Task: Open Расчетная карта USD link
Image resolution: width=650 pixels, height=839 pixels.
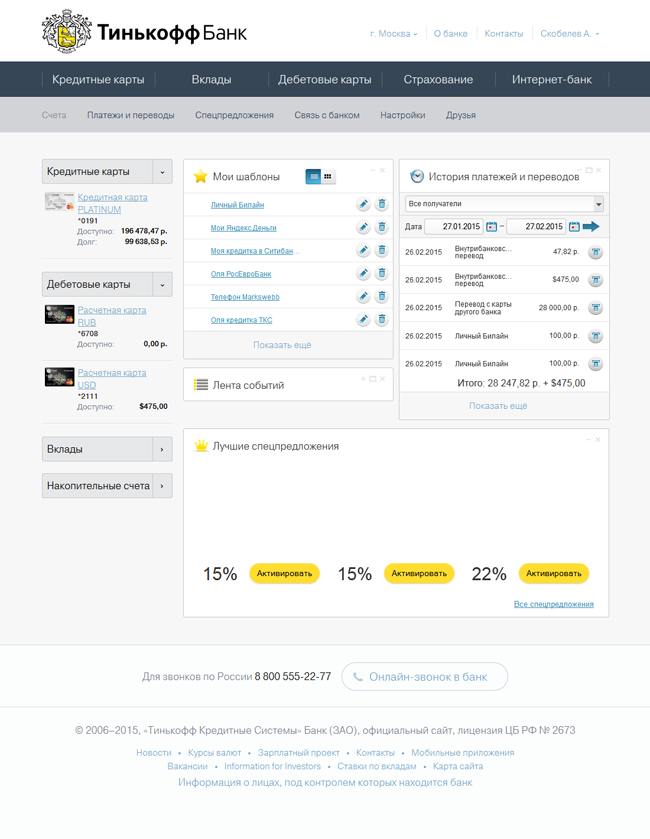Action: coord(112,379)
